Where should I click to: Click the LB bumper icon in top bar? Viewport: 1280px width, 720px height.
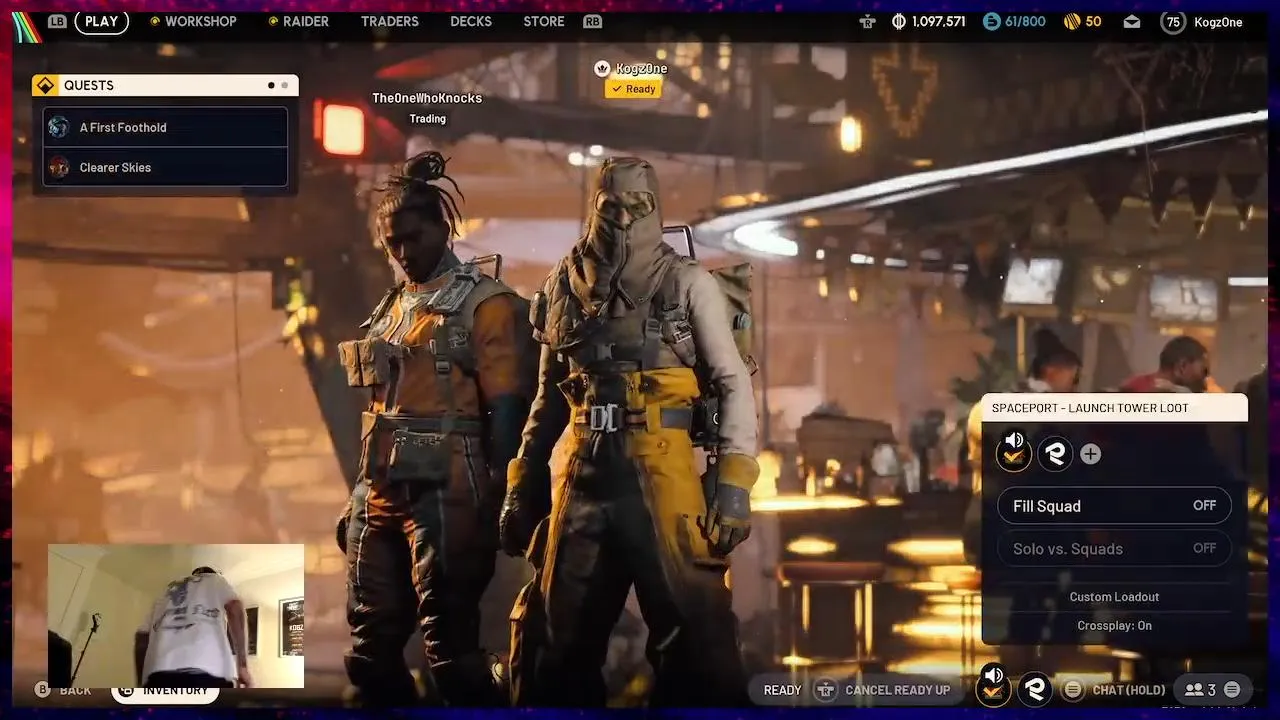[x=57, y=21]
